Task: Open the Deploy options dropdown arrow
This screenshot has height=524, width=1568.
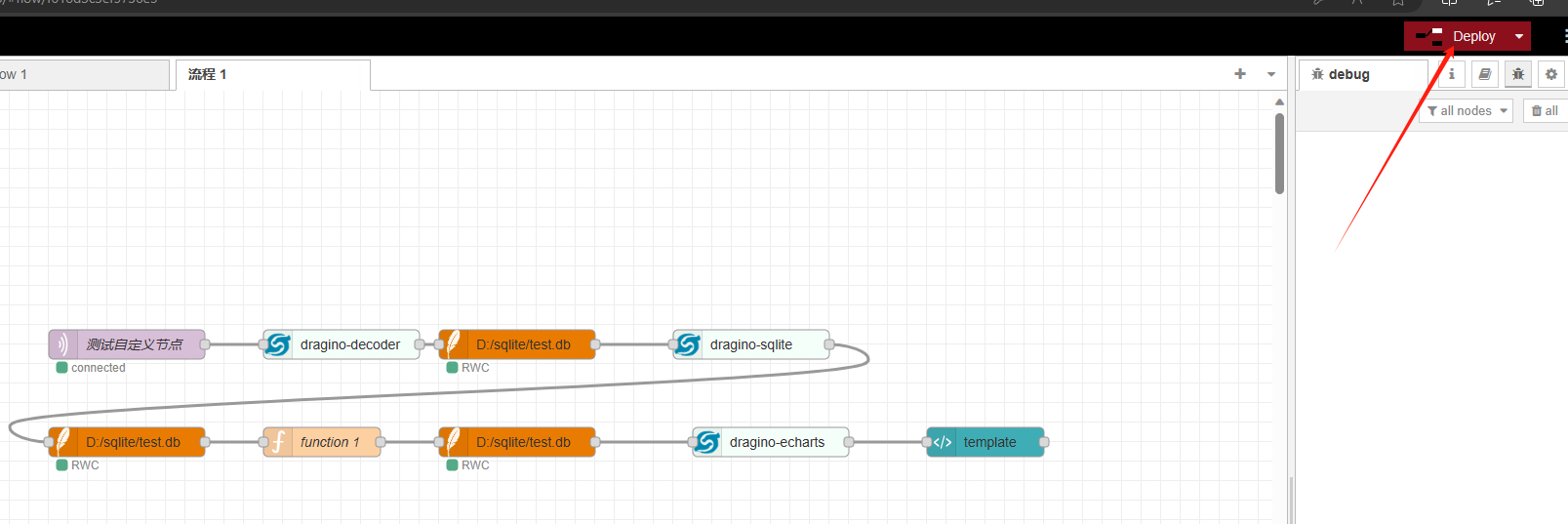Action: [1519, 36]
